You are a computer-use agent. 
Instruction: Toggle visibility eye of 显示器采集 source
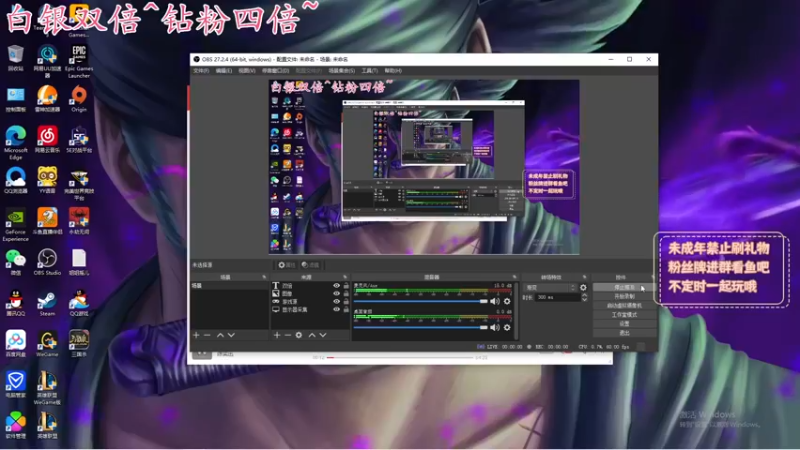click(x=337, y=309)
